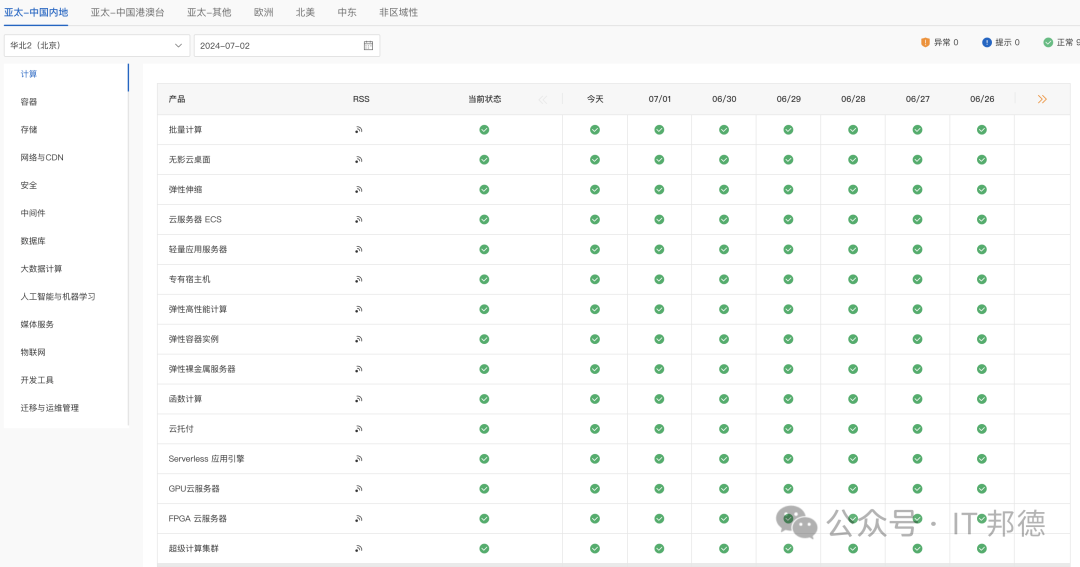1080x567 pixels.
Task: Go to later dates with orange double arrow
Action: [x=1042, y=99]
